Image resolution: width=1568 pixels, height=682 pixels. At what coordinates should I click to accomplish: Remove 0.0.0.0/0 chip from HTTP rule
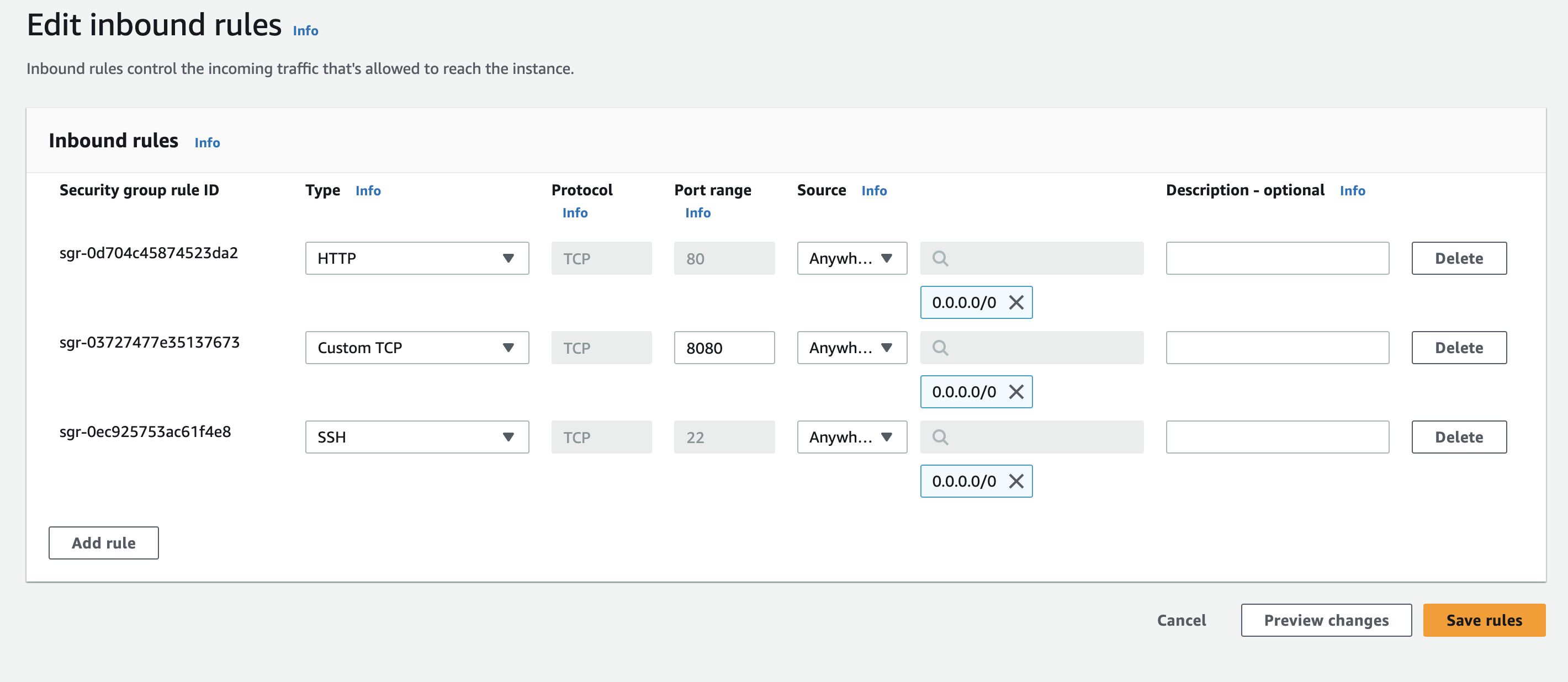pyautogui.click(x=1016, y=302)
